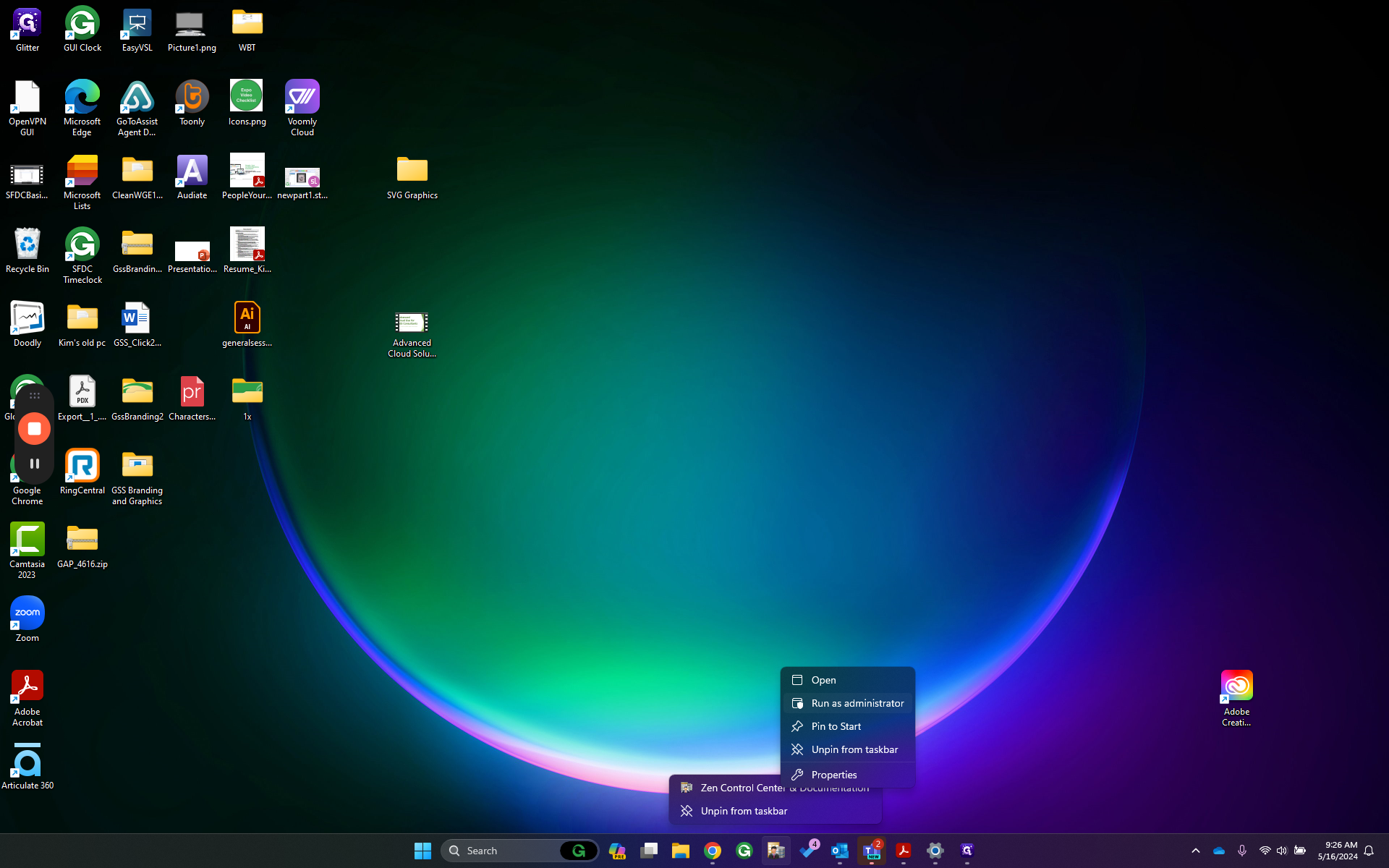Select the OpenVPN GUI desktop shortcut
This screenshot has width=1389, height=868.
pyautogui.click(x=27, y=109)
